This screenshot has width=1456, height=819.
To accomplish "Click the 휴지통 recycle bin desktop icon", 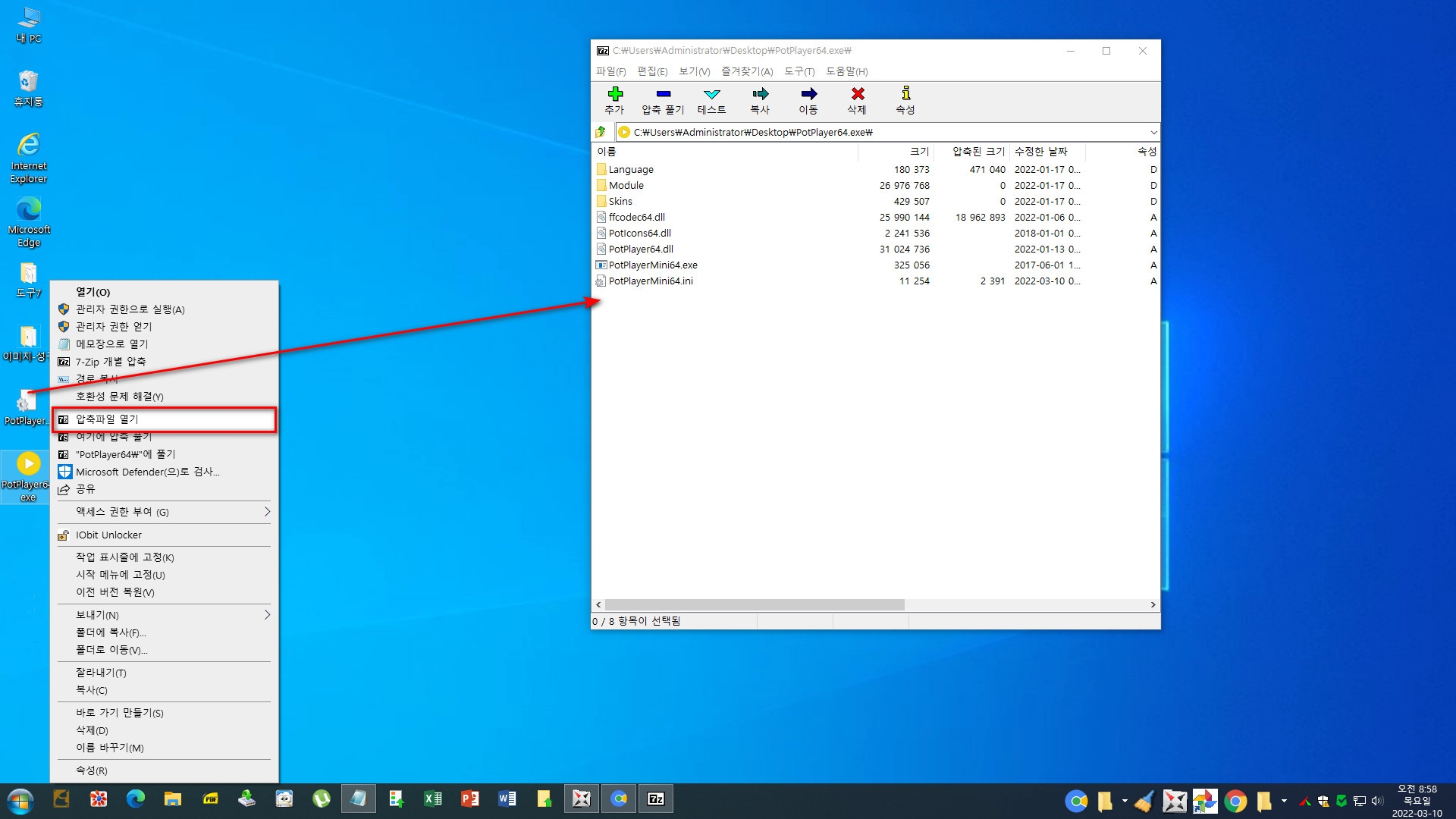I will [x=29, y=89].
